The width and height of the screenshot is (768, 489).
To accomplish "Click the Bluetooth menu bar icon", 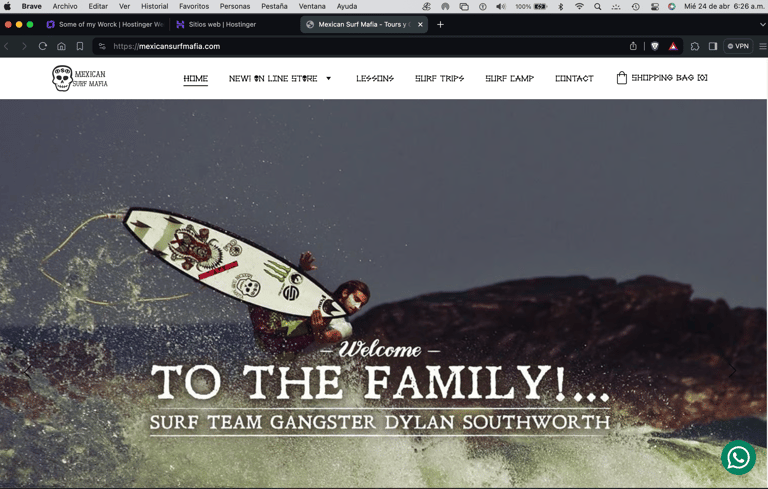I will pos(561,6).
